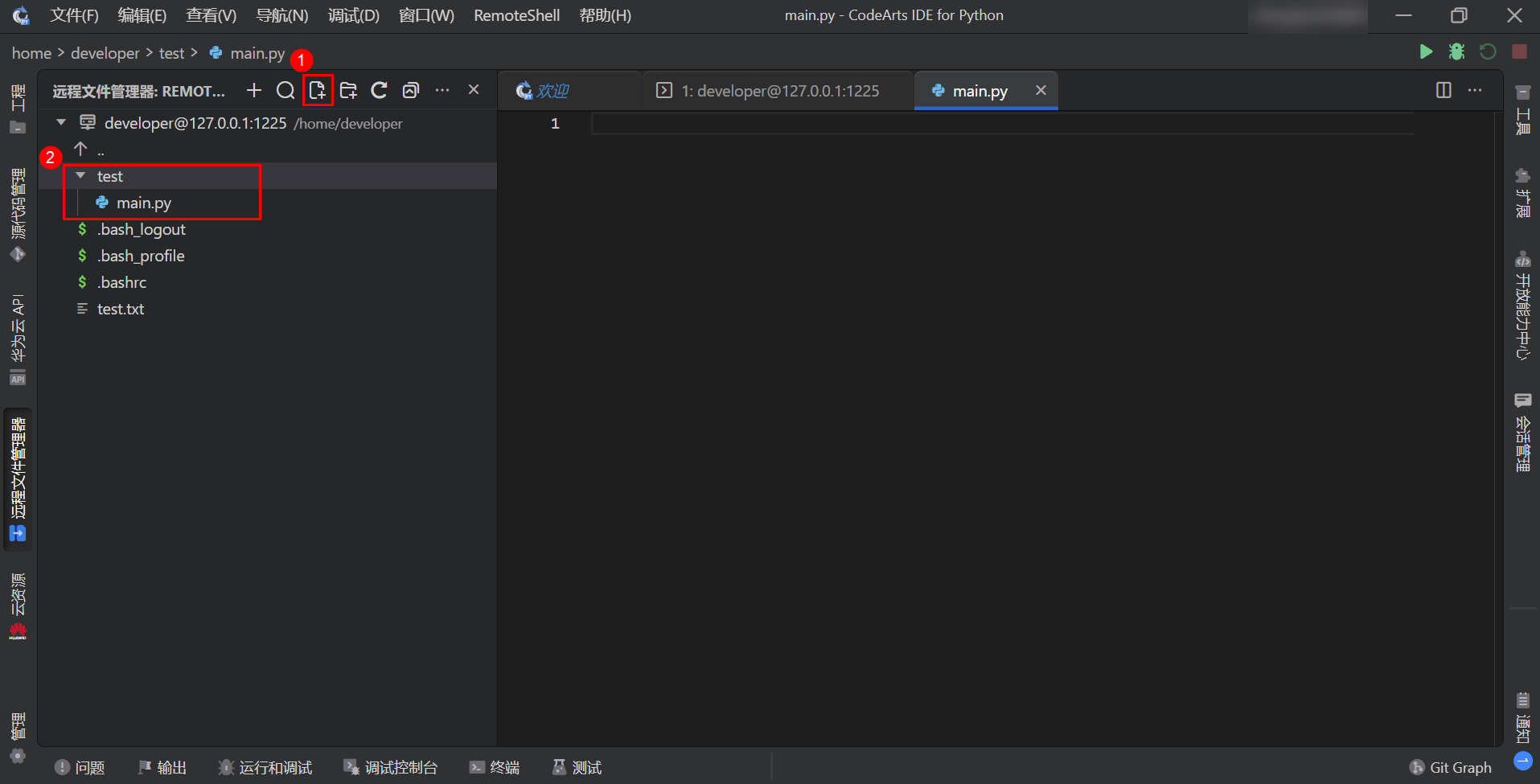Refresh the remote file list

[x=380, y=90]
